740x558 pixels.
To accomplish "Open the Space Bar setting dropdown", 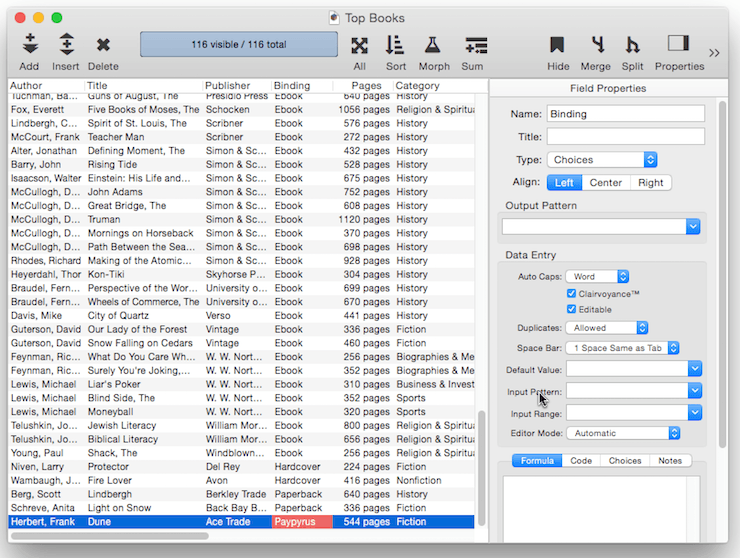I will [x=622, y=348].
